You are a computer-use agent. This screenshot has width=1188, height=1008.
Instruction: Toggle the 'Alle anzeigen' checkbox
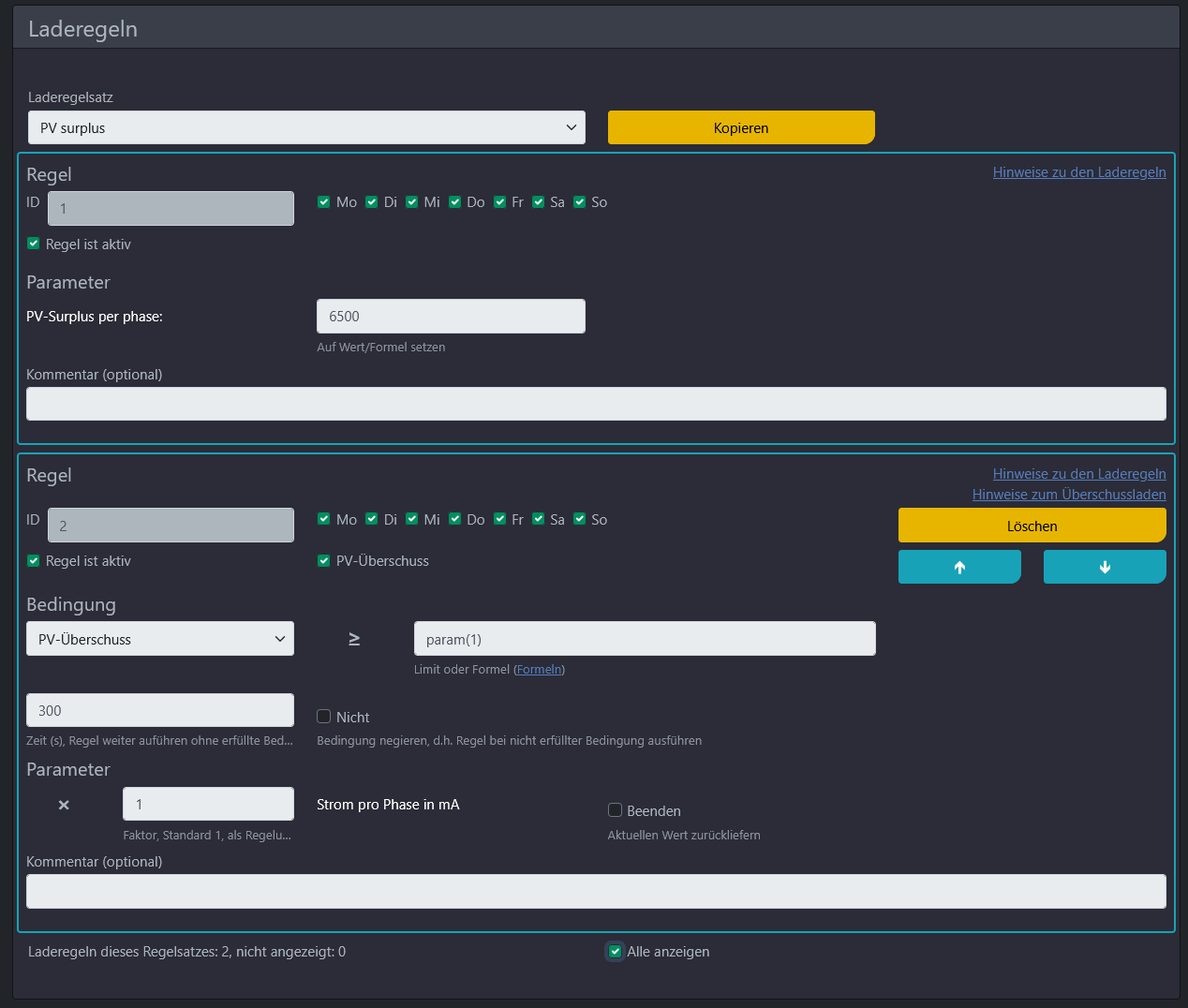(x=616, y=952)
